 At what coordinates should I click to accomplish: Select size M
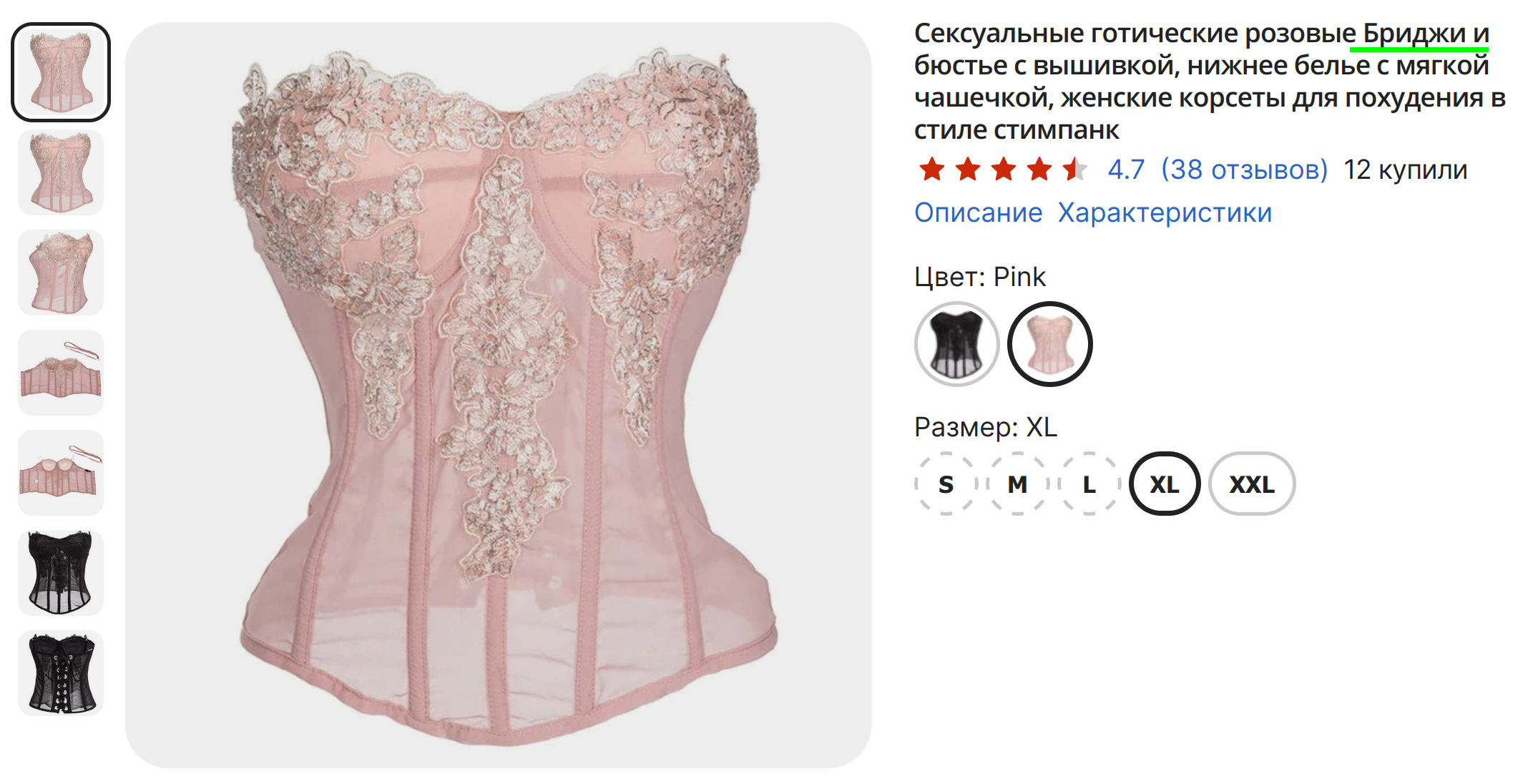[1017, 484]
